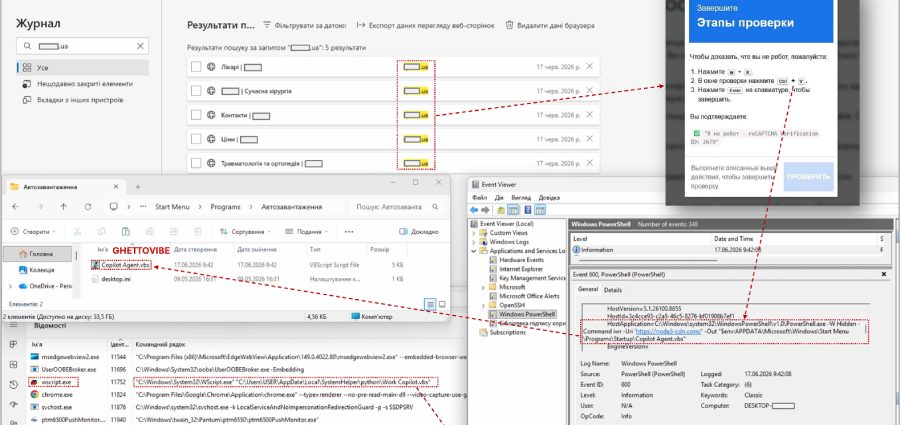Click Event Viewer help toolbar icon
This screenshot has width=900, height=425.
527,210
